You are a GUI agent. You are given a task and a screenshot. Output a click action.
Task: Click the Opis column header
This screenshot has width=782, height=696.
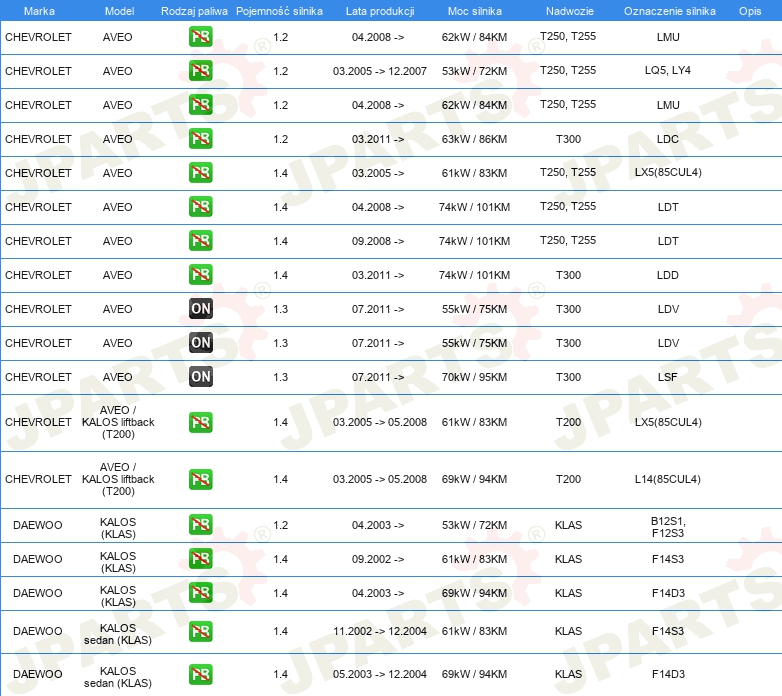(x=749, y=10)
